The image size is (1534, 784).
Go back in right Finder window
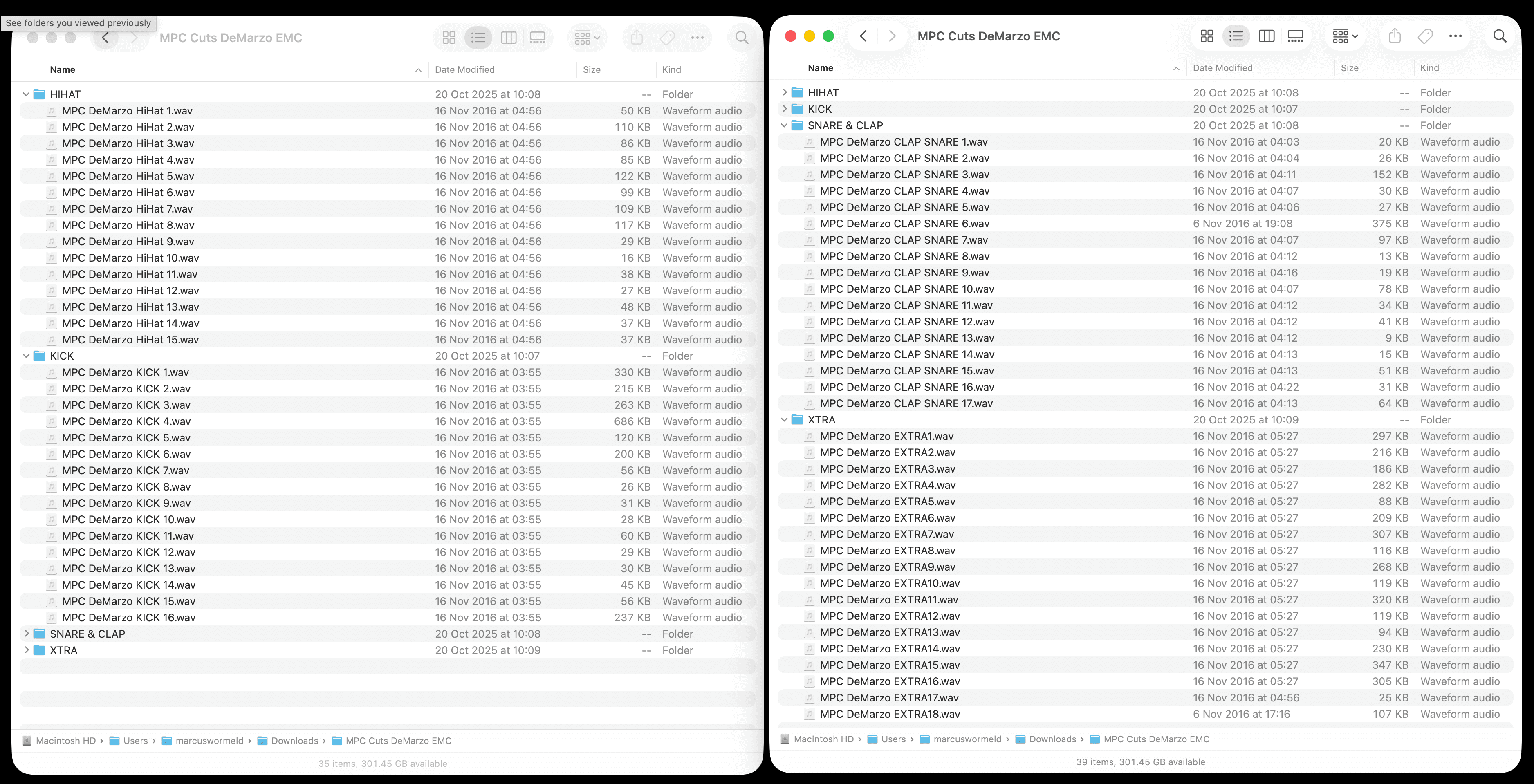[x=863, y=36]
